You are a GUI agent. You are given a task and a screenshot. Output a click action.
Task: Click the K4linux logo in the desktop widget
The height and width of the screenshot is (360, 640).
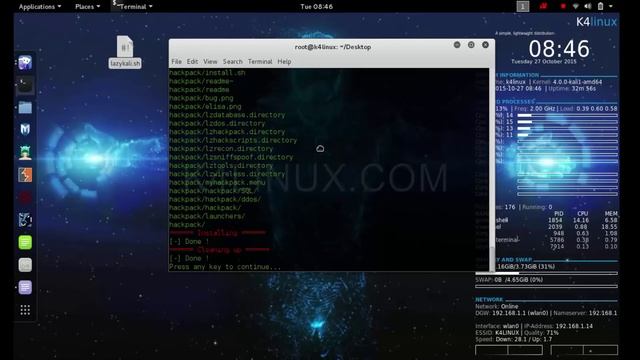point(596,22)
